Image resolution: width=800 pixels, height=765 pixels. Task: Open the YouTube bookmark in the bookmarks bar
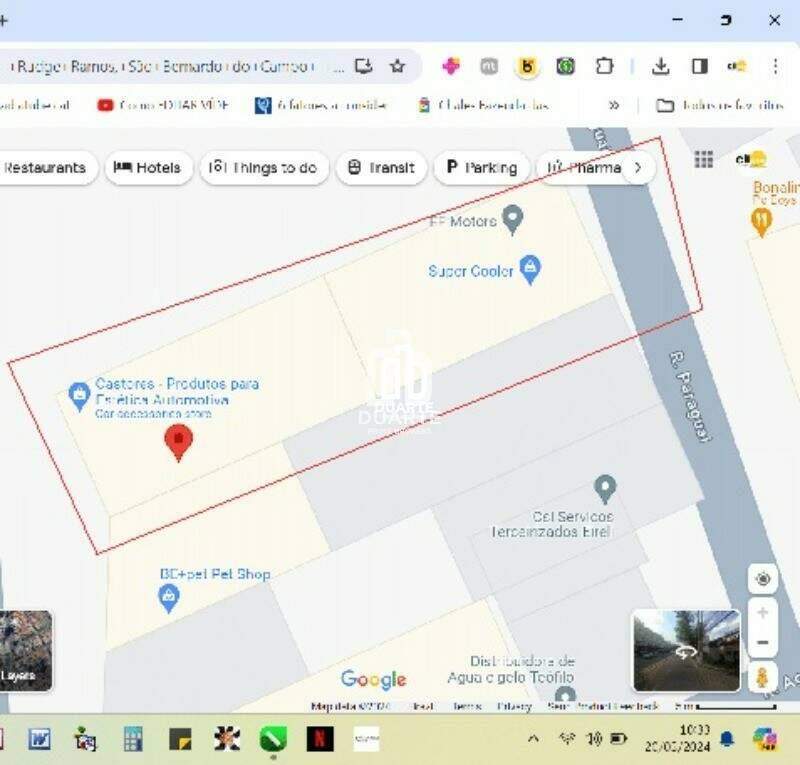click(x=163, y=105)
